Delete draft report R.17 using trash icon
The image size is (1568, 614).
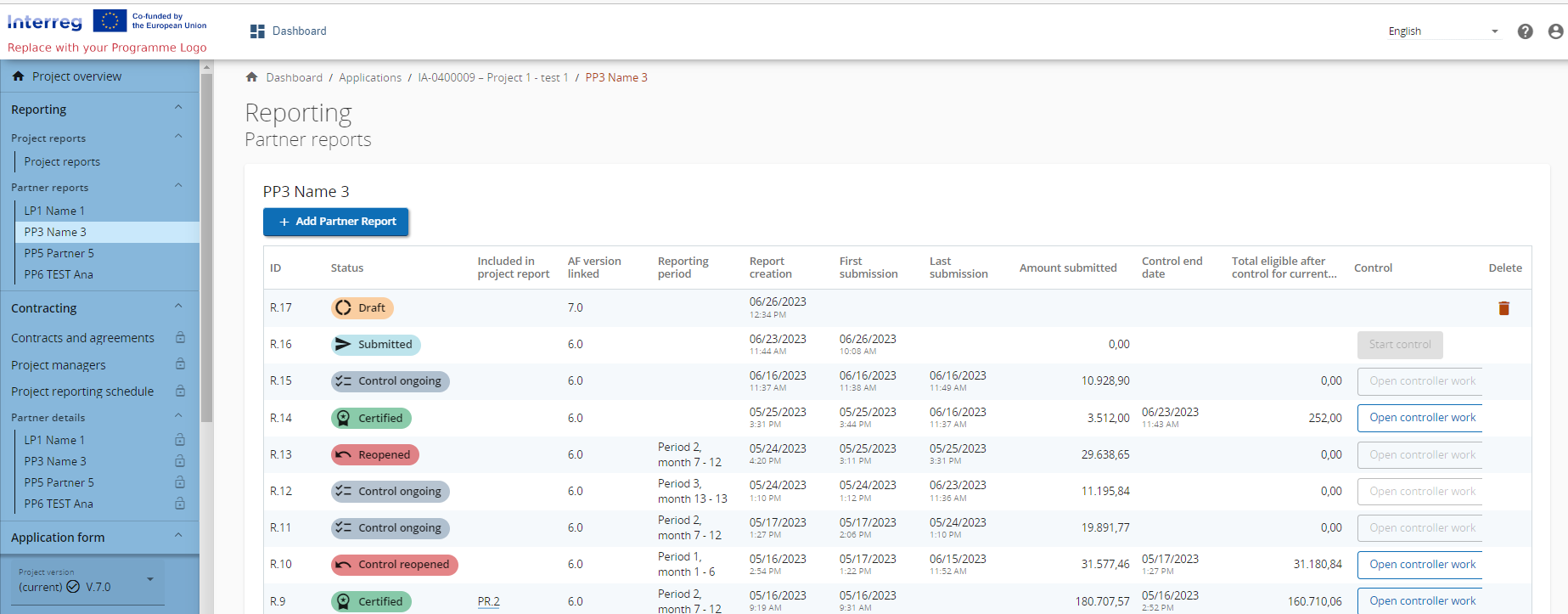(x=1503, y=308)
